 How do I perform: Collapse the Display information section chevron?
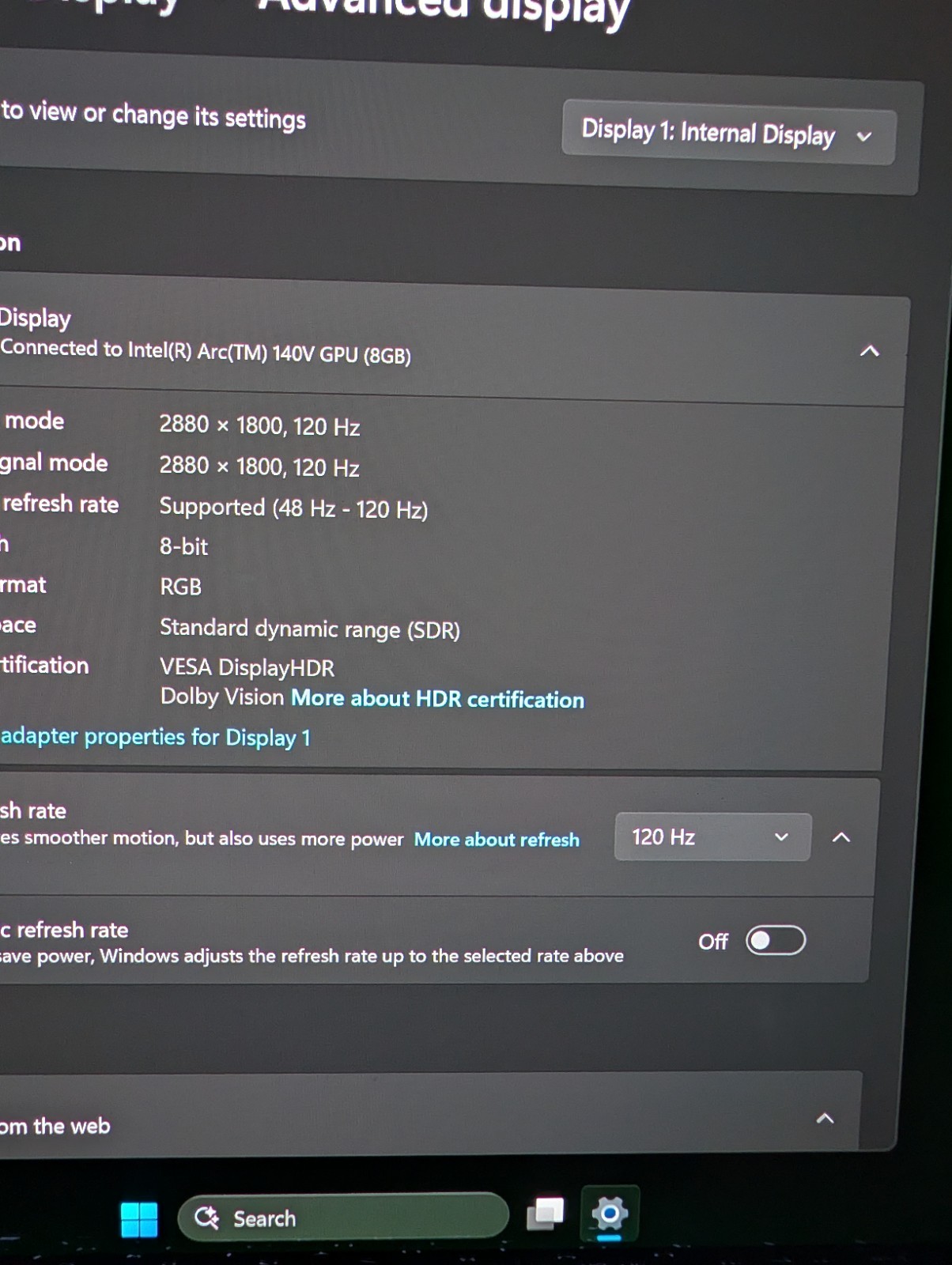[869, 351]
